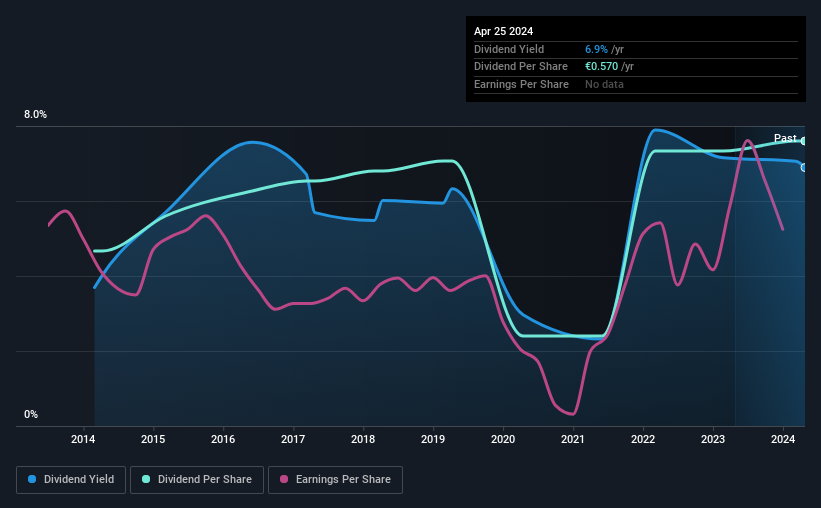The image size is (821, 508).
Task: Click the 2020 x-axis label
Action: coord(503,439)
